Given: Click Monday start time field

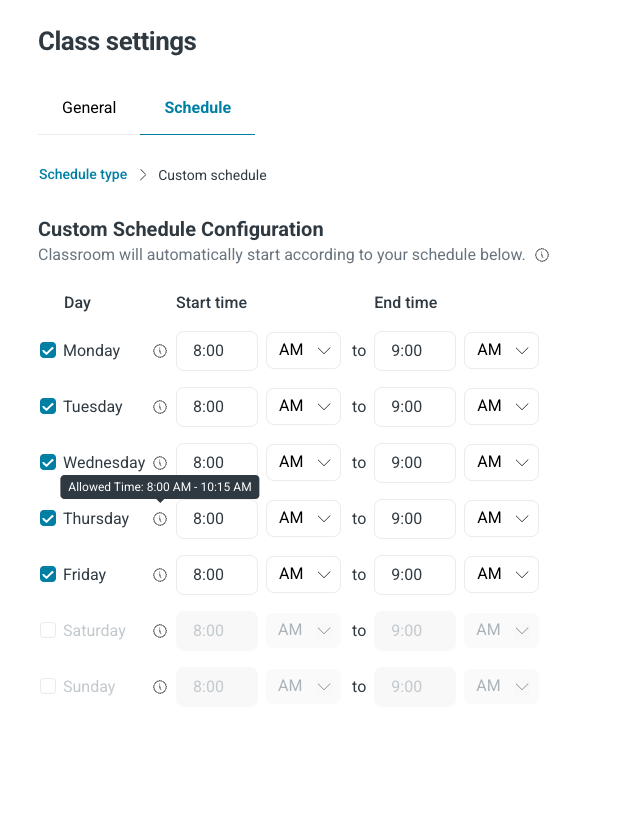Looking at the screenshot, I should (x=217, y=351).
